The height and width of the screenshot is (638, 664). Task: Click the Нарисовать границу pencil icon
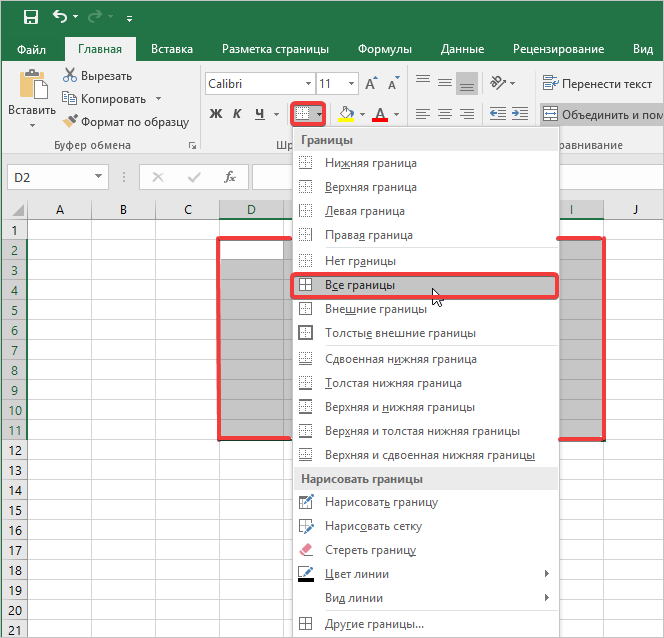pyautogui.click(x=306, y=502)
